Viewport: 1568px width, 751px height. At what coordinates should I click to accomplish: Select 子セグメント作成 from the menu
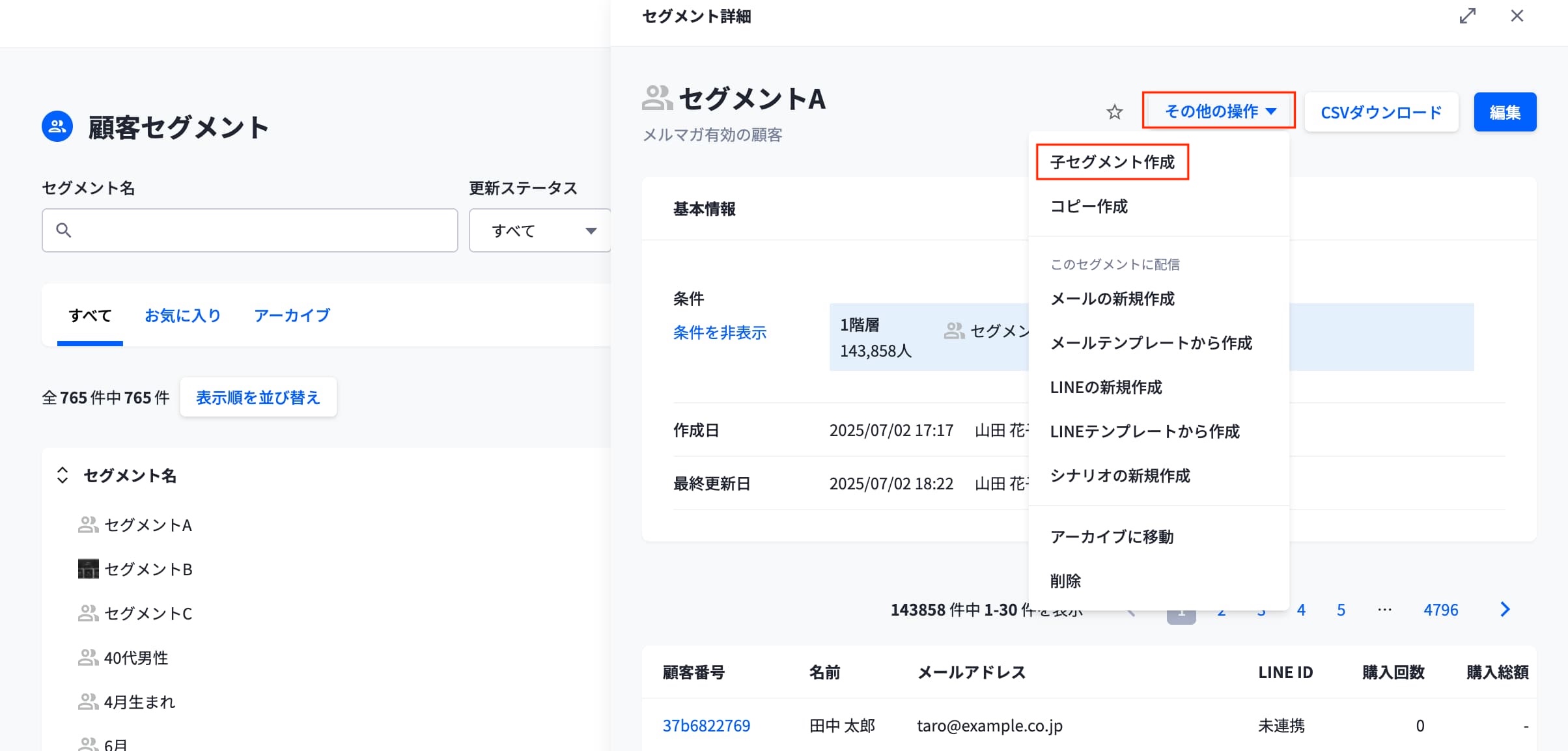click(x=1112, y=162)
